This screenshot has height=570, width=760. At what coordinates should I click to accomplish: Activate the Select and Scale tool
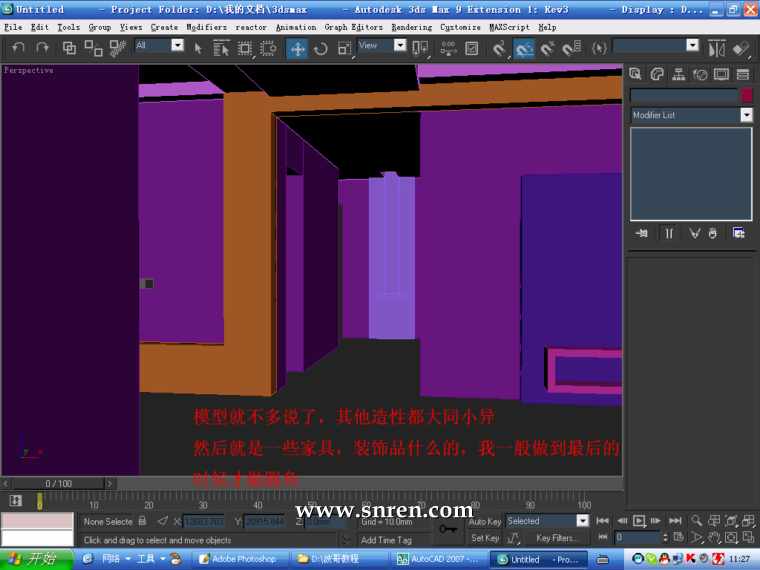pos(344,48)
